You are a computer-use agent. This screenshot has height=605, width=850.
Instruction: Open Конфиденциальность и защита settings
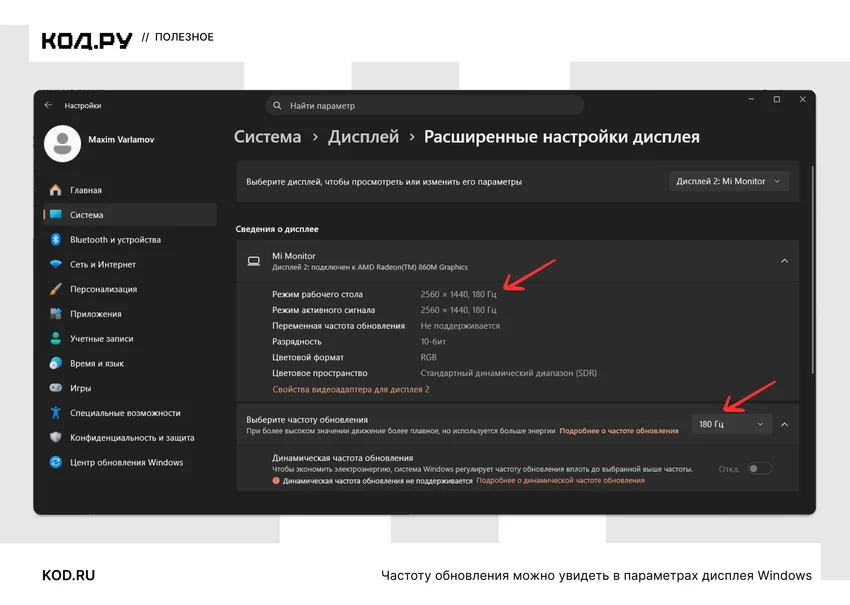[130, 437]
